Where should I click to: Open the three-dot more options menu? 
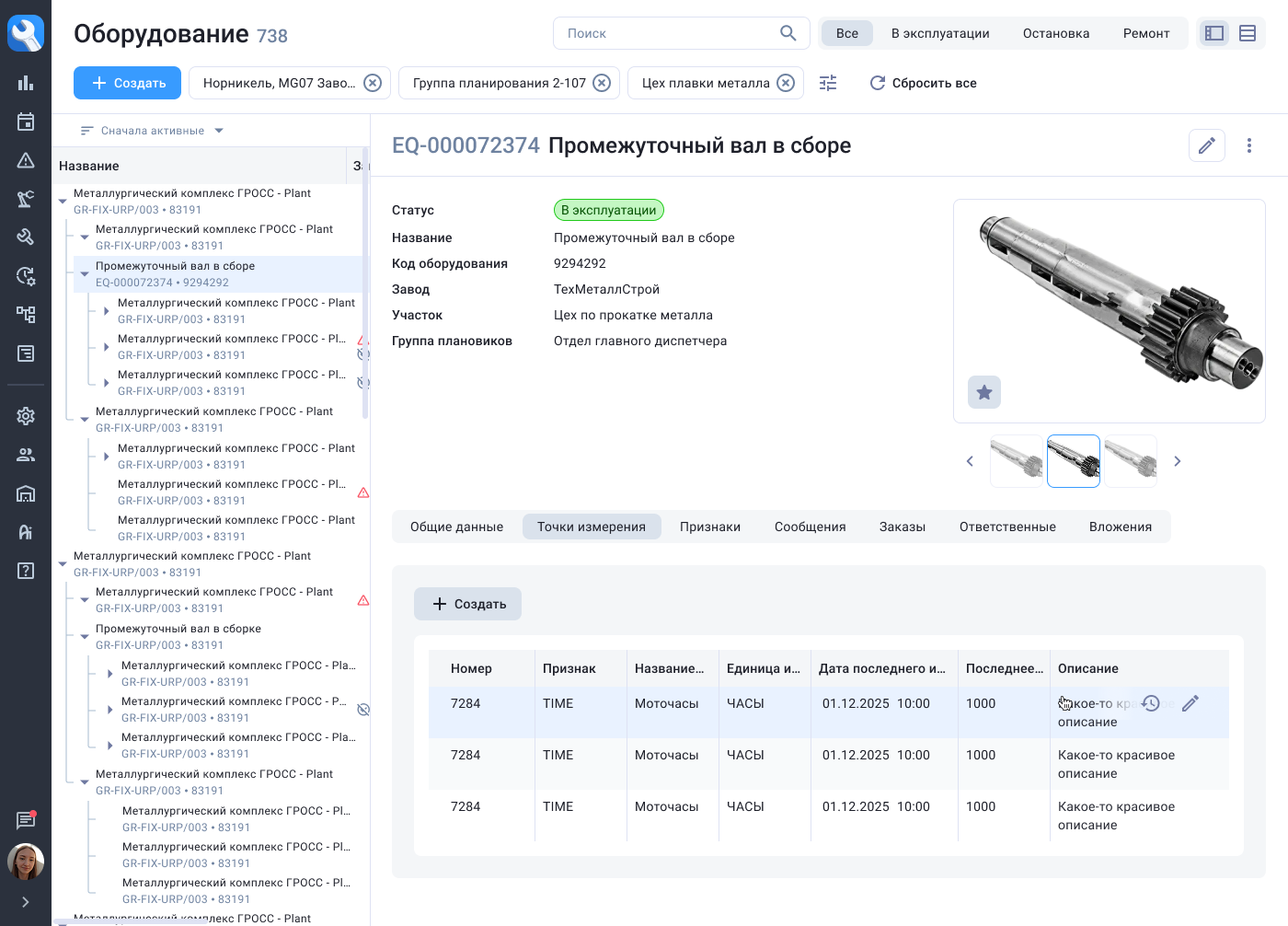(1248, 145)
